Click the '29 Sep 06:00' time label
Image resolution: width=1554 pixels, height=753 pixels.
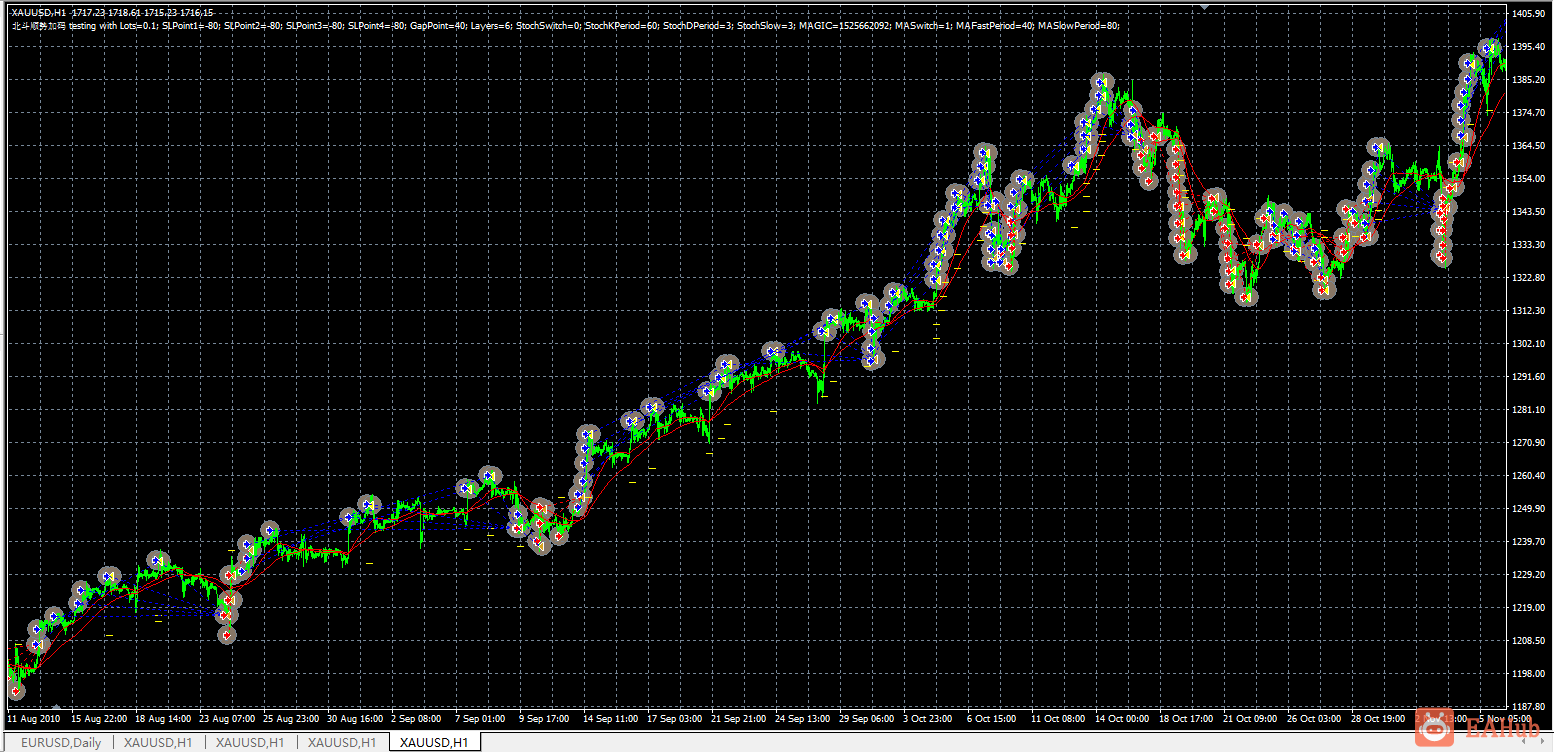click(867, 718)
